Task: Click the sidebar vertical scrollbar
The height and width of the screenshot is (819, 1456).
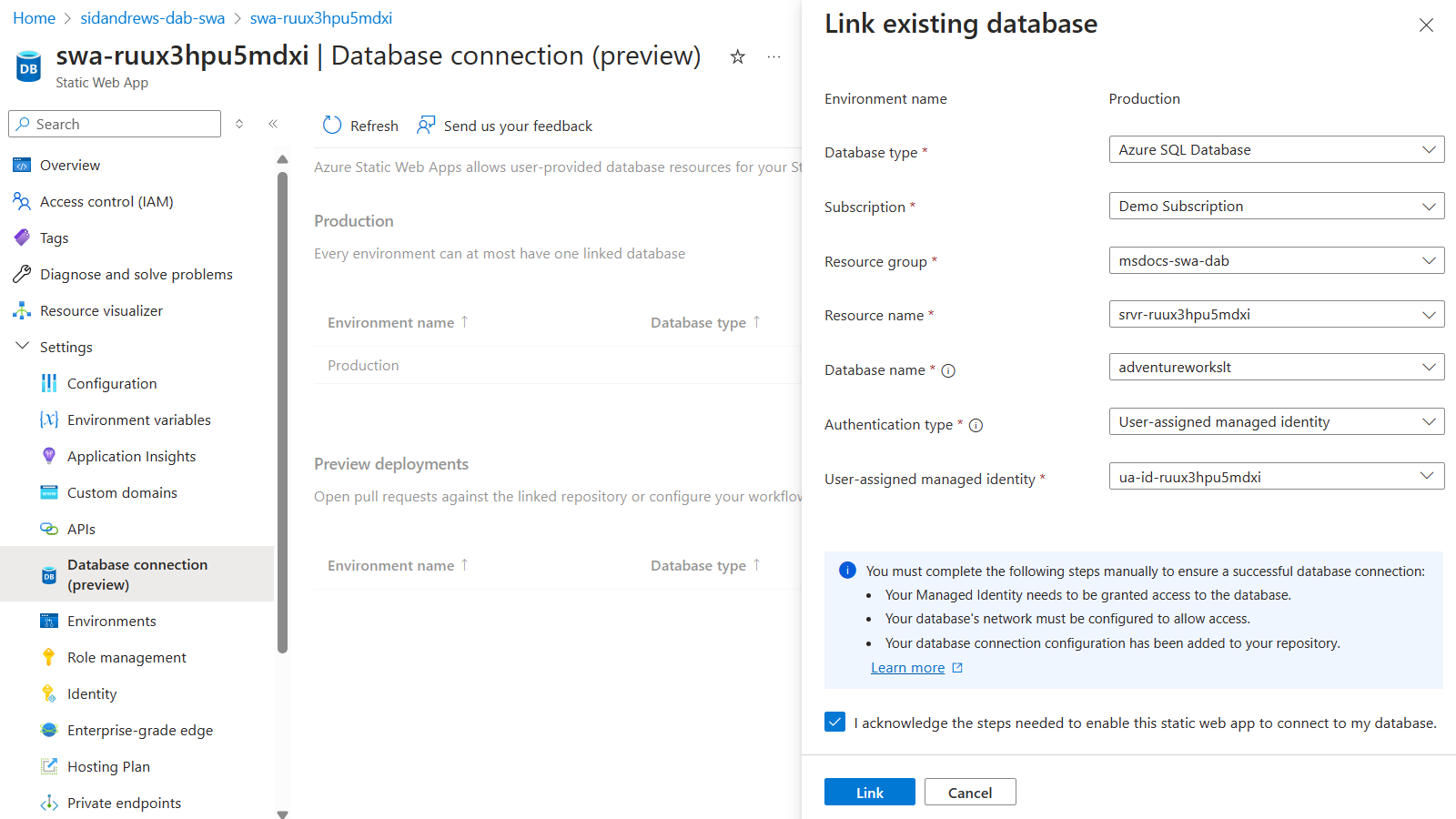Action: pos(282,411)
